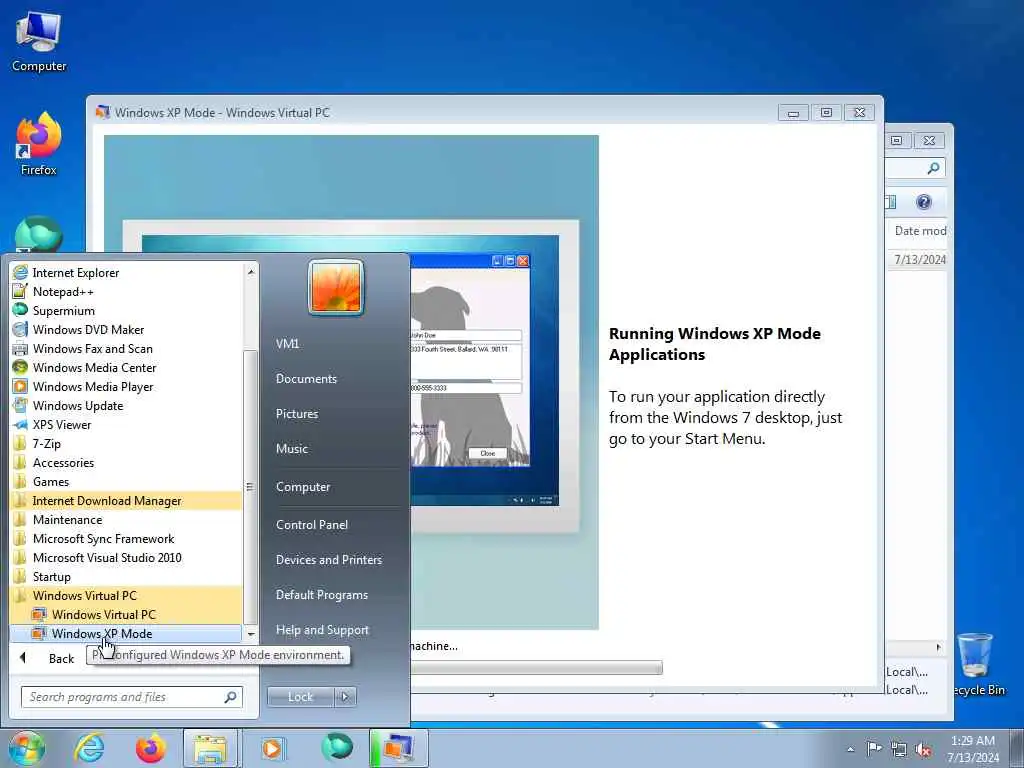Viewport: 1024px width, 768px height.
Task: Expand the Microsoft Sync Framework folder
Action: coord(103,538)
